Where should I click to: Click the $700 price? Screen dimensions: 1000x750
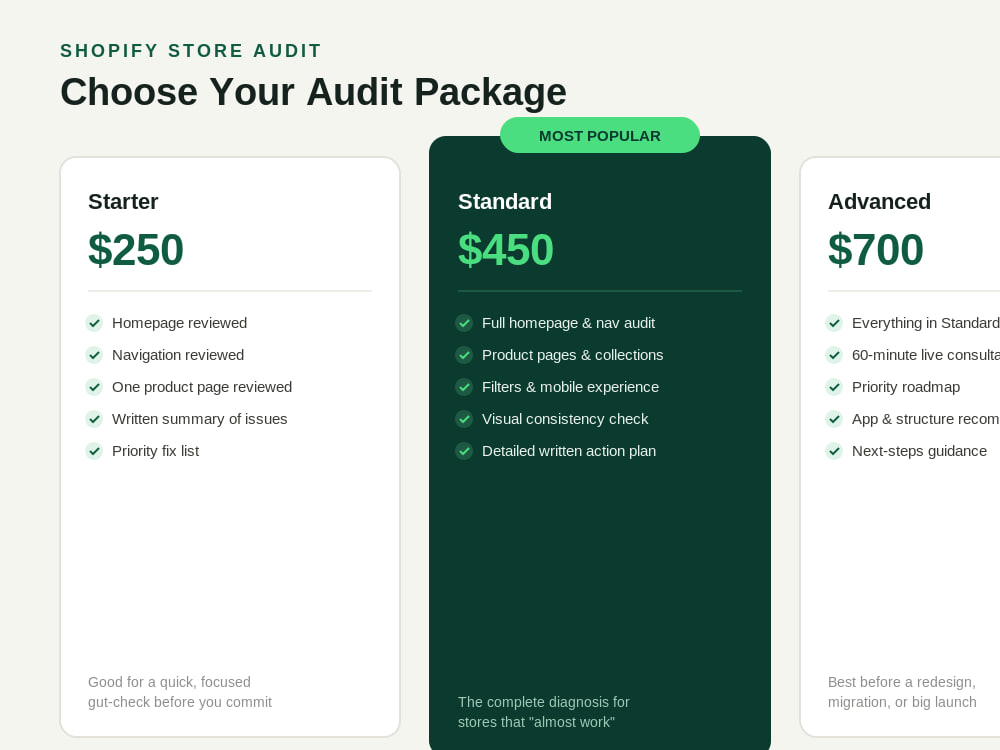point(876,249)
